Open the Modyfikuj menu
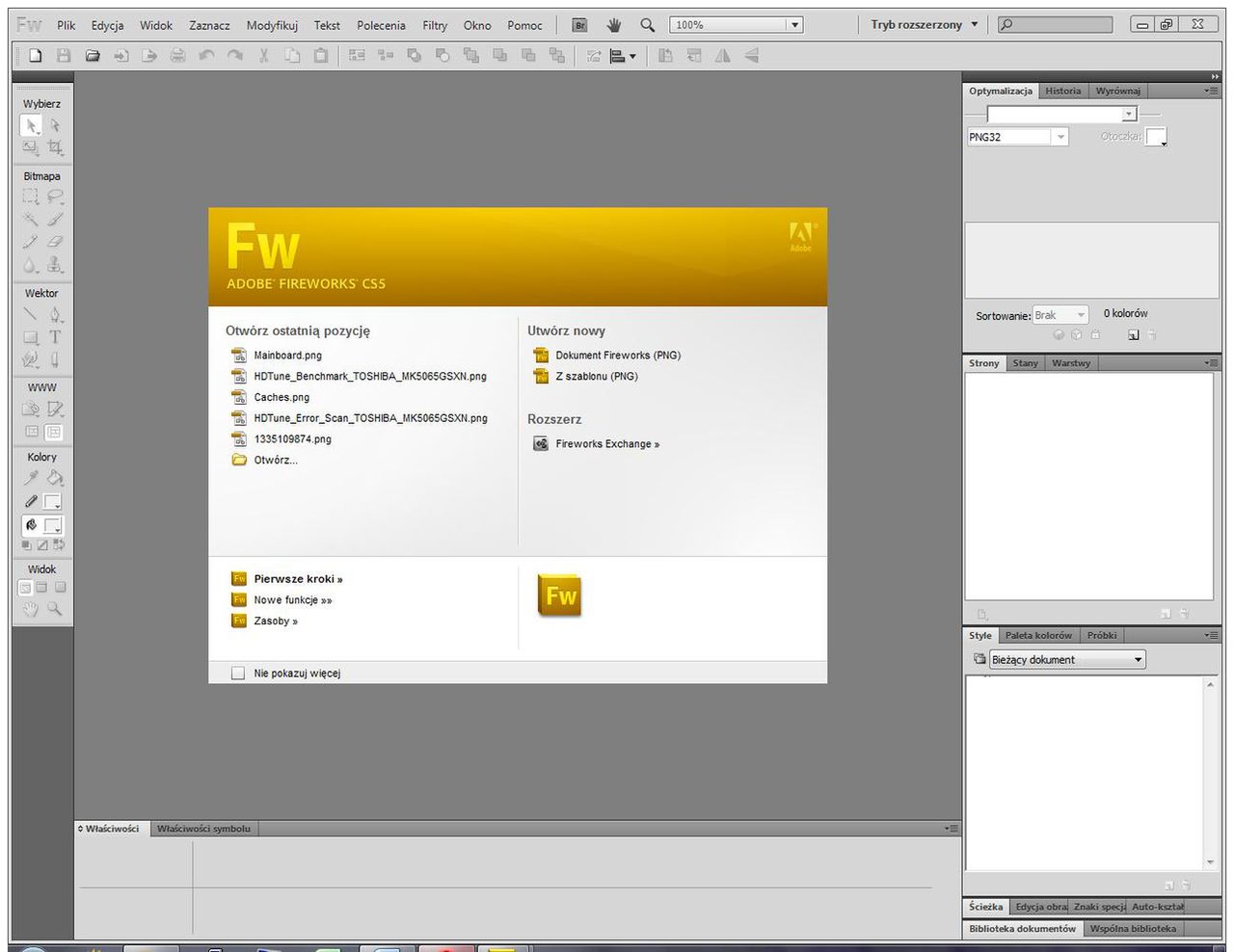1234x952 pixels. click(x=272, y=25)
